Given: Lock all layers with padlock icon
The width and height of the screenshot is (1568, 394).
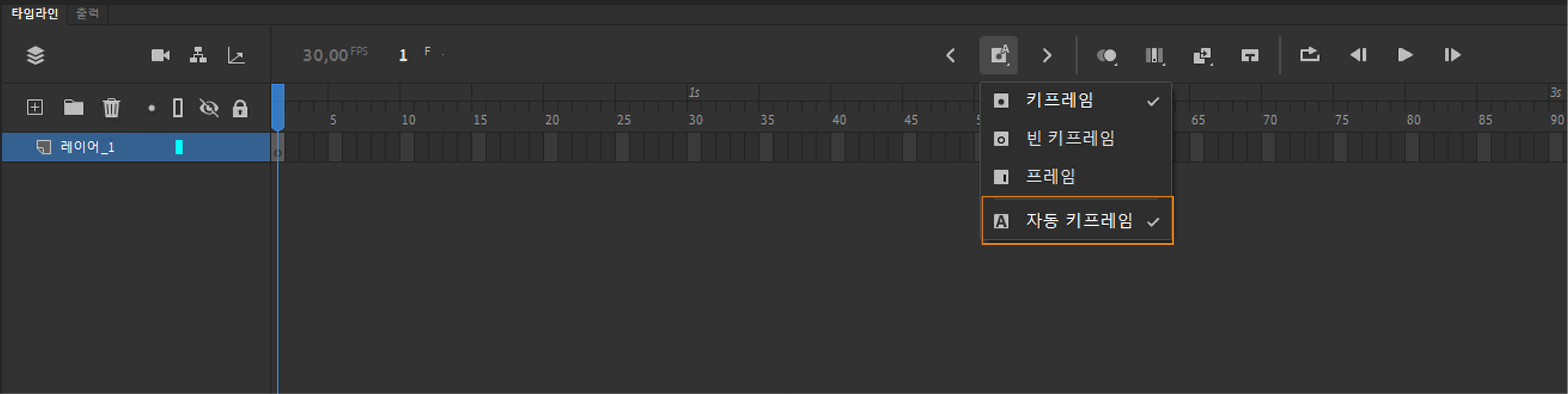Looking at the screenshot, I should click(x=240, y=108).
